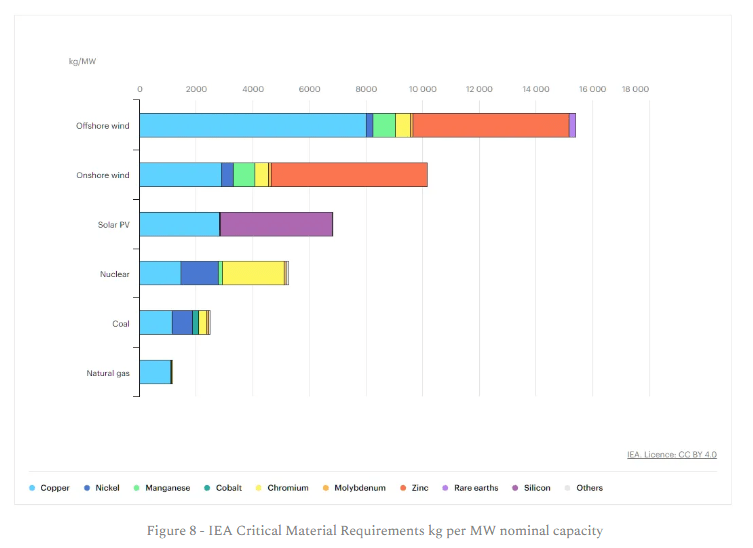The width and height of the screenshot is (753, 548).
Task: Select the chromium segment of Nuclear bar
Action: coord(253,273)
